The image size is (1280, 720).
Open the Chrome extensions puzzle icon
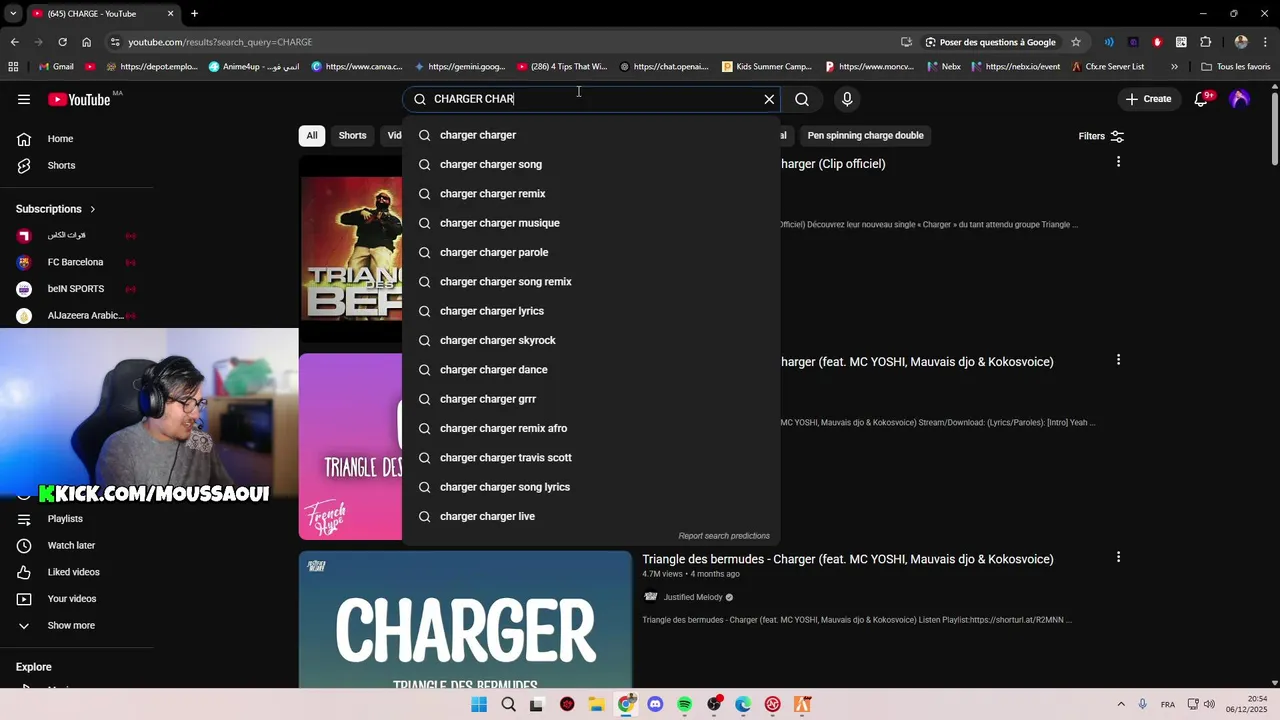click(x=1205, y=42)
